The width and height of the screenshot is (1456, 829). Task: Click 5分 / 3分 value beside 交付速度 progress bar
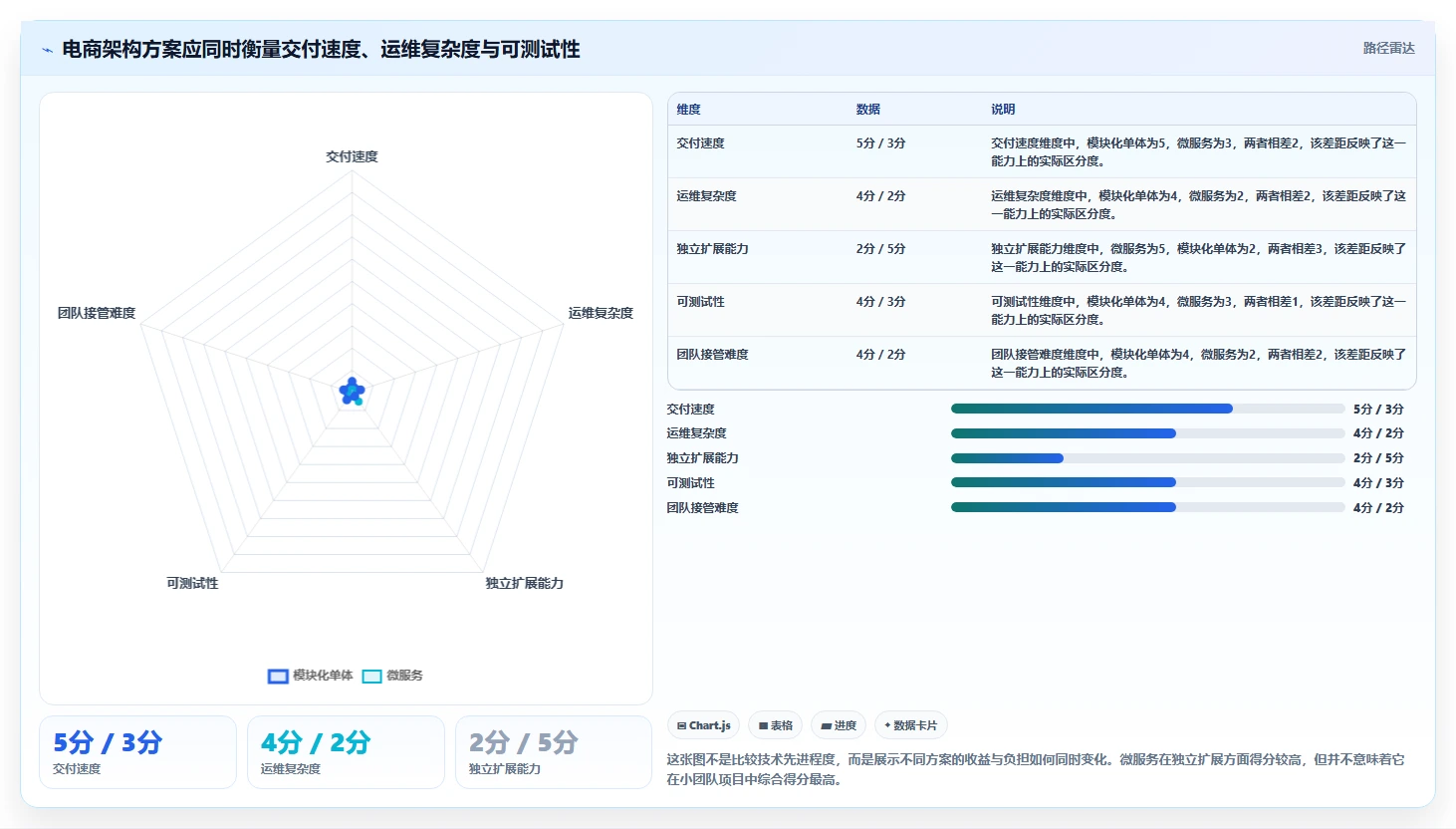tap(1378, 410)
